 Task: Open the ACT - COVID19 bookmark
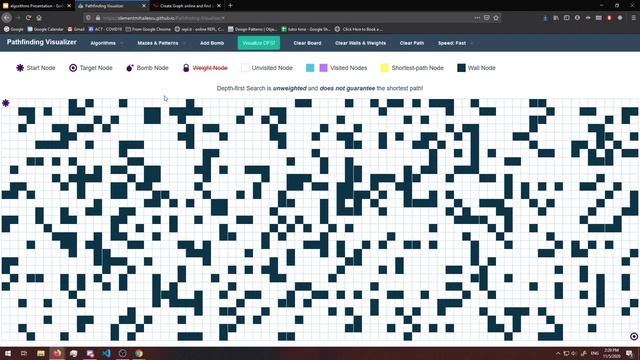pyautogui.click(x=105, y=29)
